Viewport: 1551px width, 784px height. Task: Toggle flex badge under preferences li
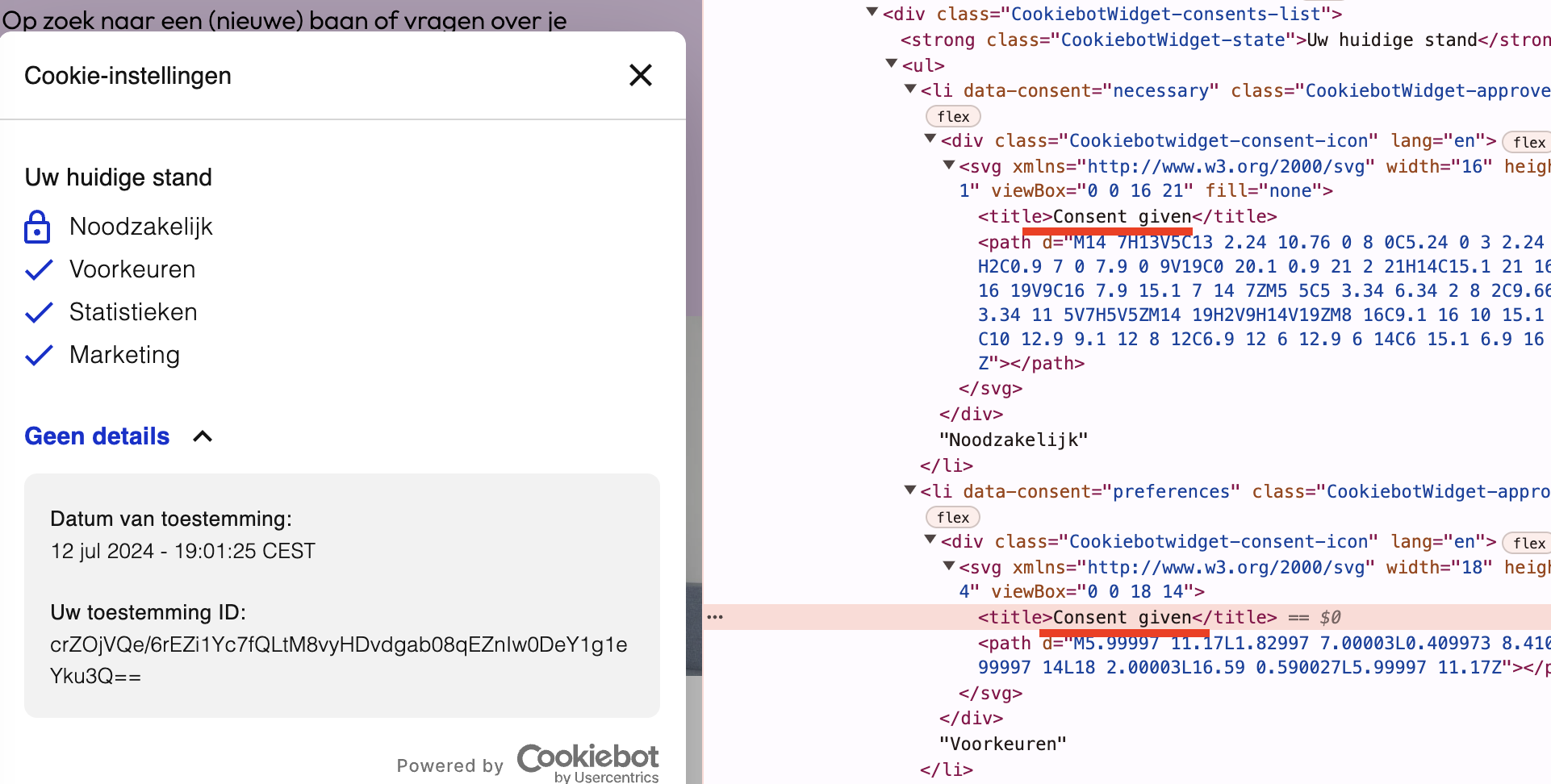(x=953, y=517)
